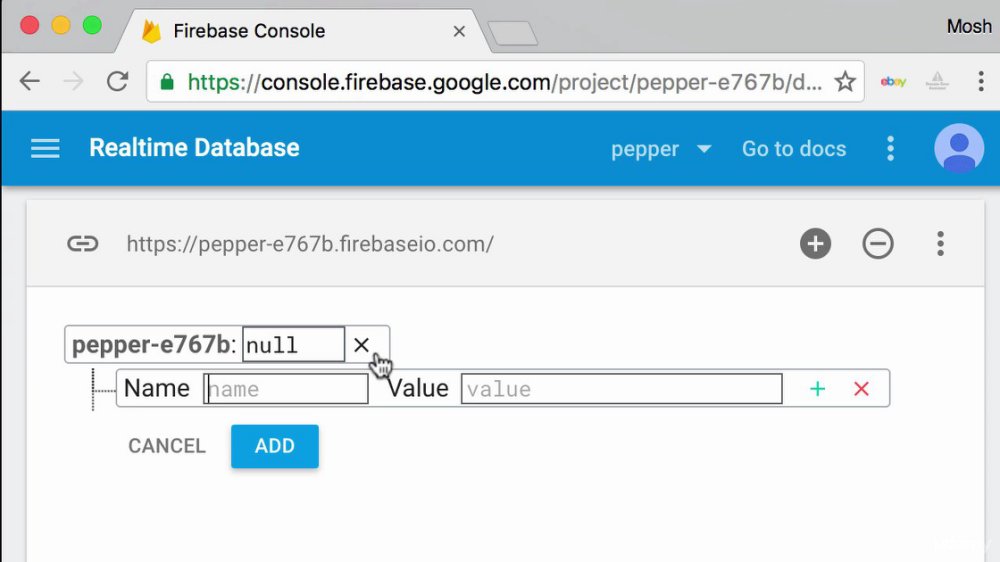This screenshot has width=1000, height=562.
Task: Clear the null value with X icon
Action: pyautogui.click(x=361, y=345)
